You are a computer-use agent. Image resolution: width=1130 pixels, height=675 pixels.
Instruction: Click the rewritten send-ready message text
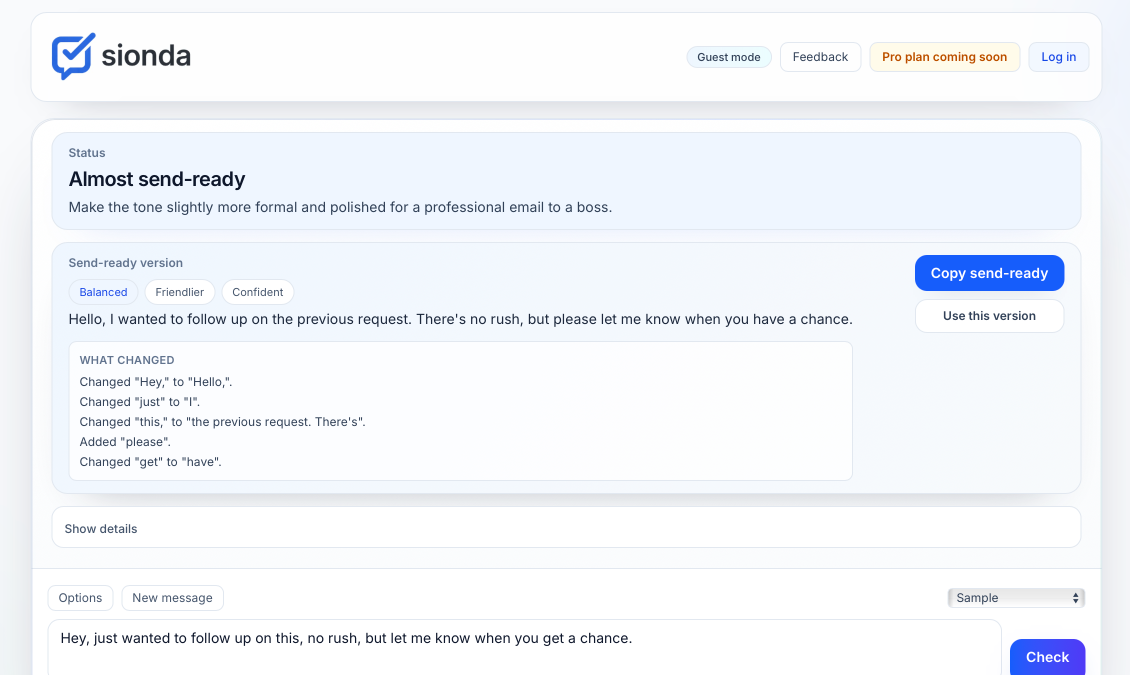click(x=460, y=320)
